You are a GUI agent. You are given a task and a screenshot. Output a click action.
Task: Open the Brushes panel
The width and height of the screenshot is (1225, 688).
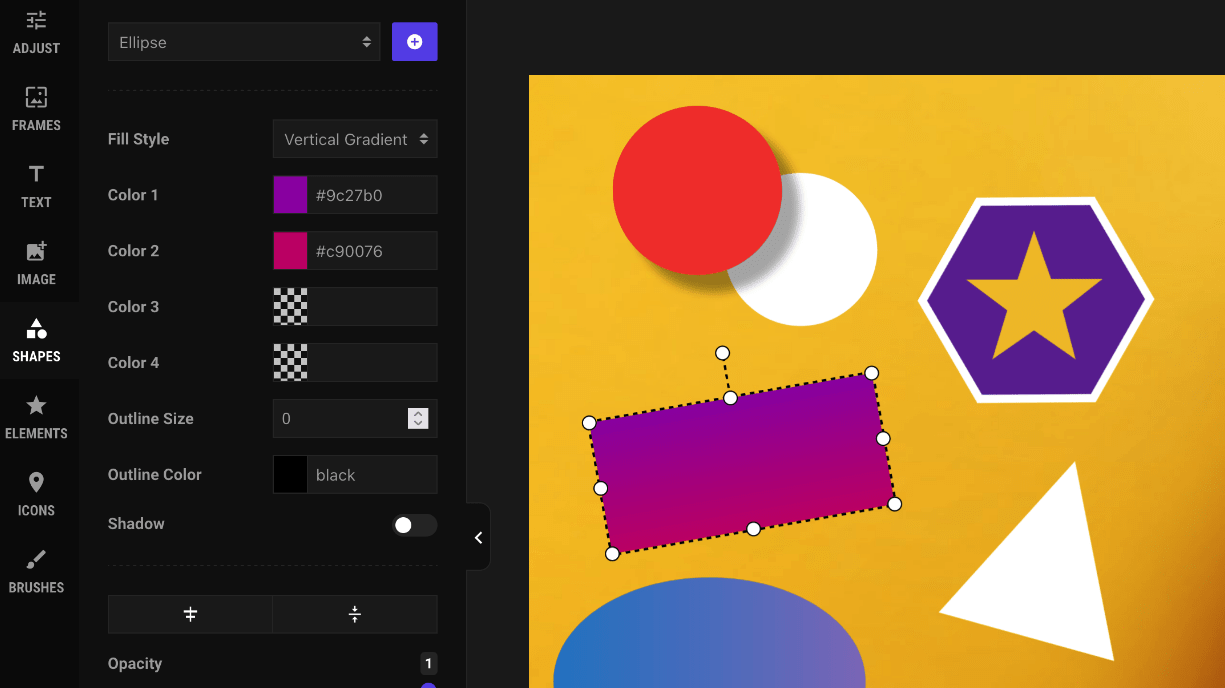(x=36, y=571)
